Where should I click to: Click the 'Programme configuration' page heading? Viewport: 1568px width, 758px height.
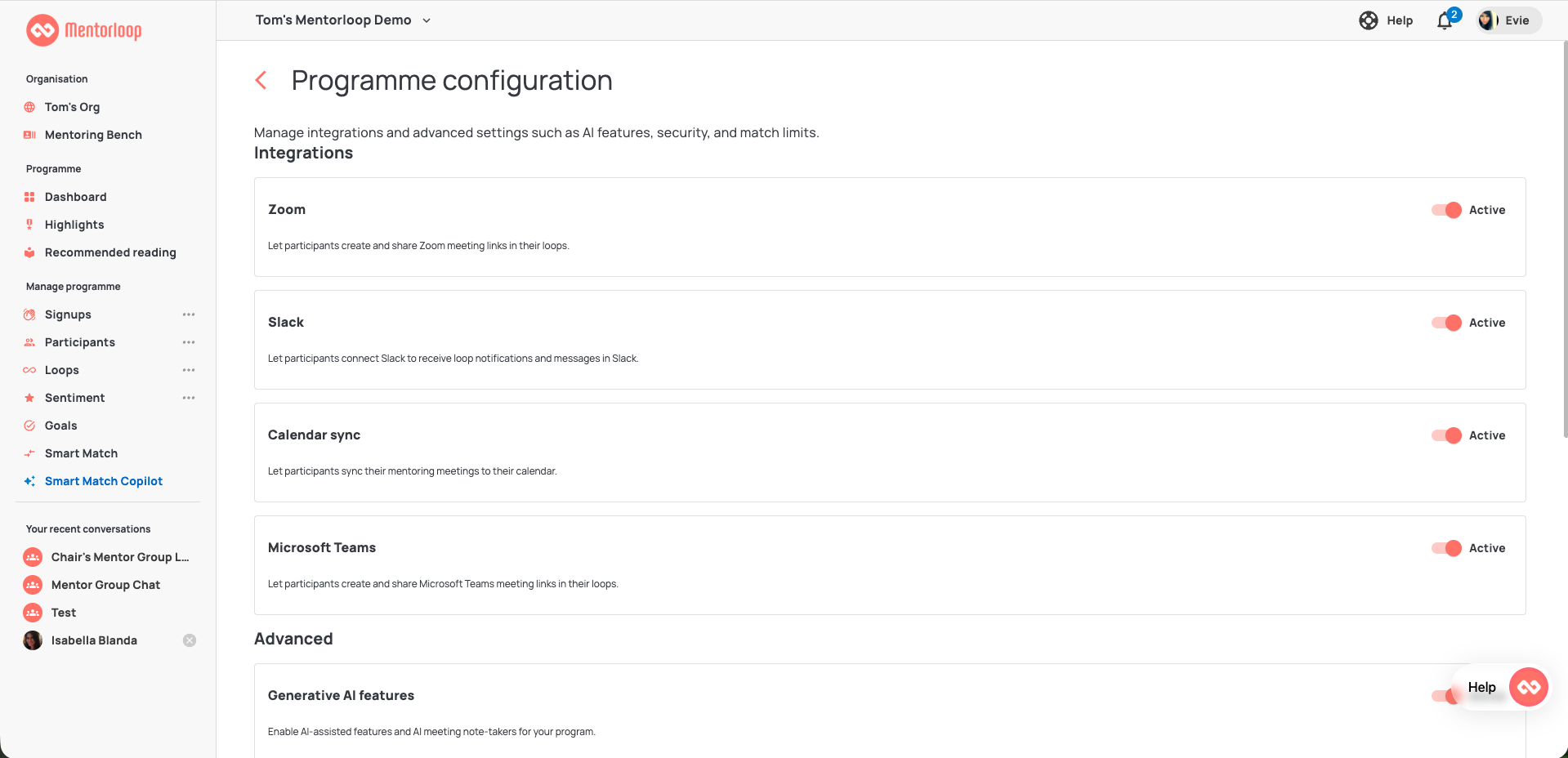[x=452, y=80]
